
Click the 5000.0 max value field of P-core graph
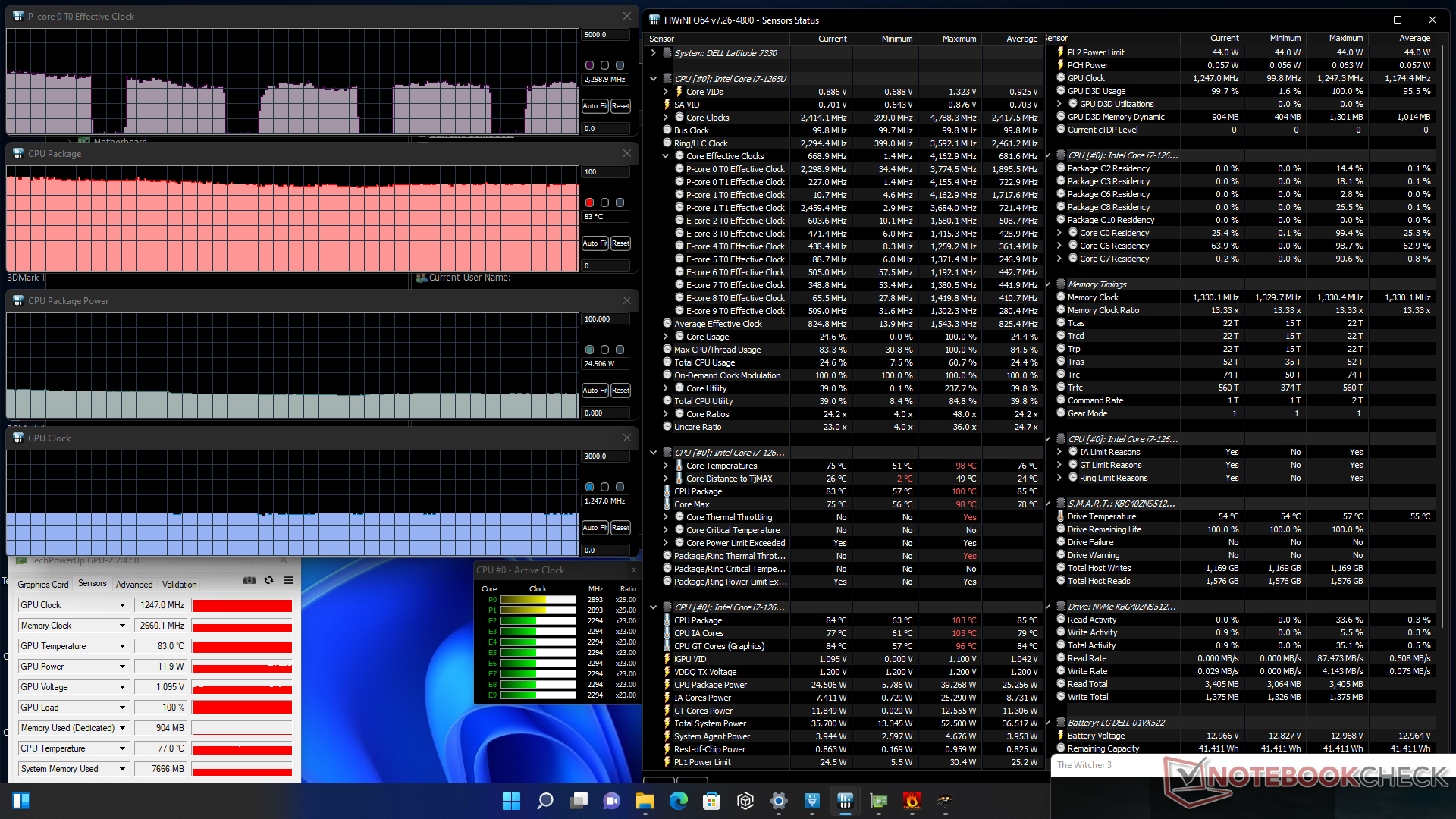point(604,35)
